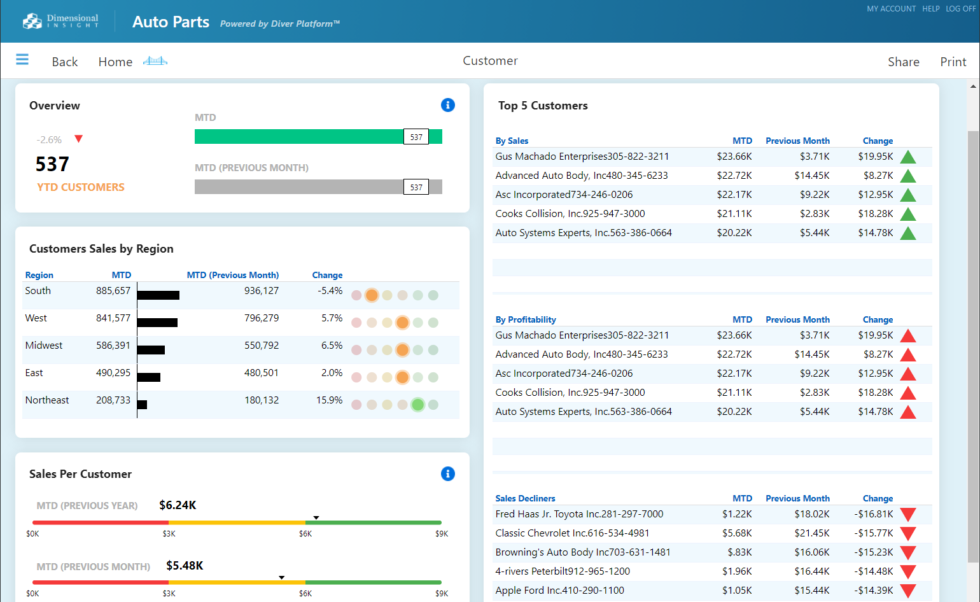Image resolution: width=980 pixels, height=602 pixels.
Task: Click the red YTD customers decline arrow
Action: [x=79, y=139]
